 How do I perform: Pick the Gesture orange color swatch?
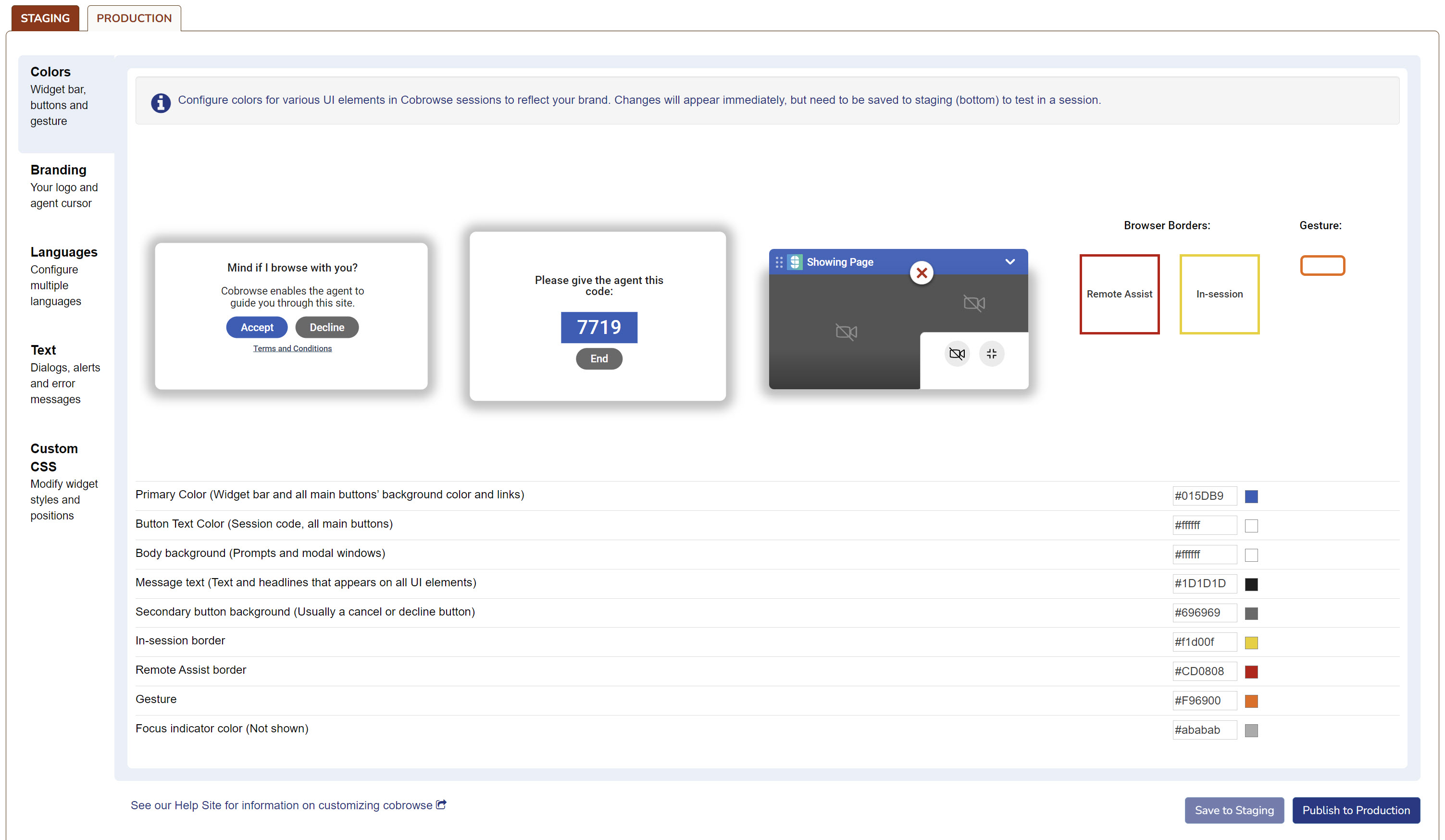click(1251, 701)
